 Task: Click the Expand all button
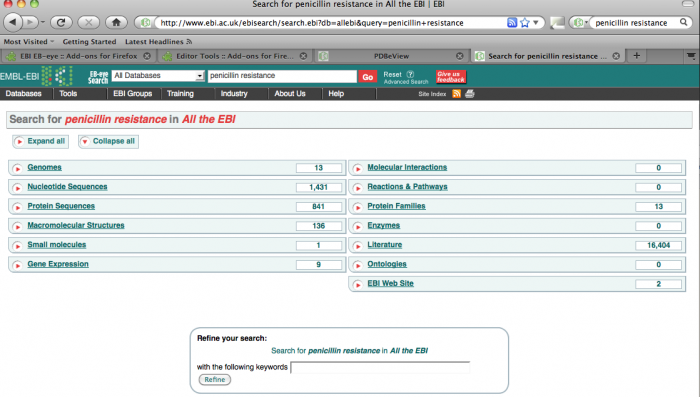41,142
